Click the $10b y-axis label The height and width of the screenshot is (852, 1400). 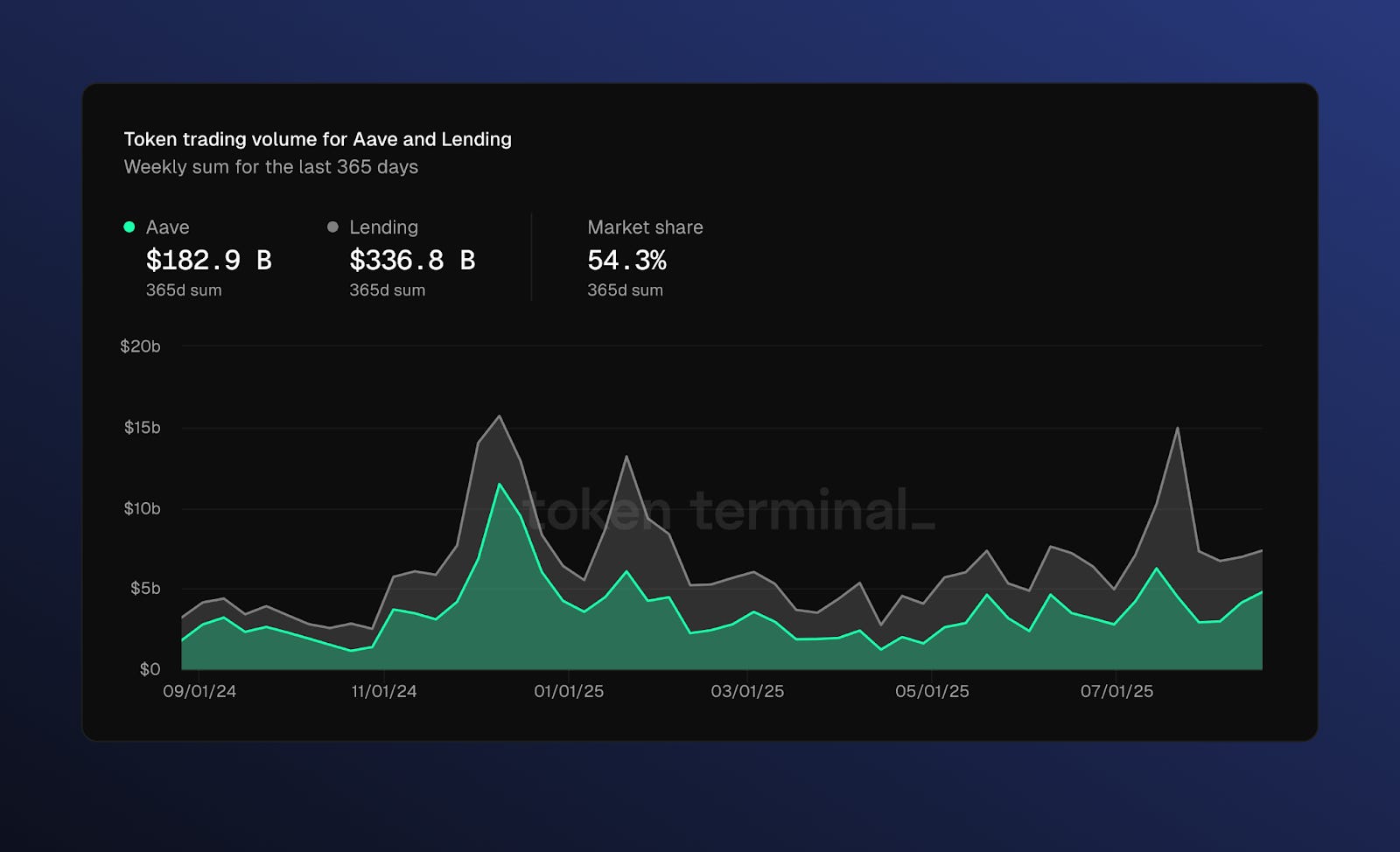[142, 509]
